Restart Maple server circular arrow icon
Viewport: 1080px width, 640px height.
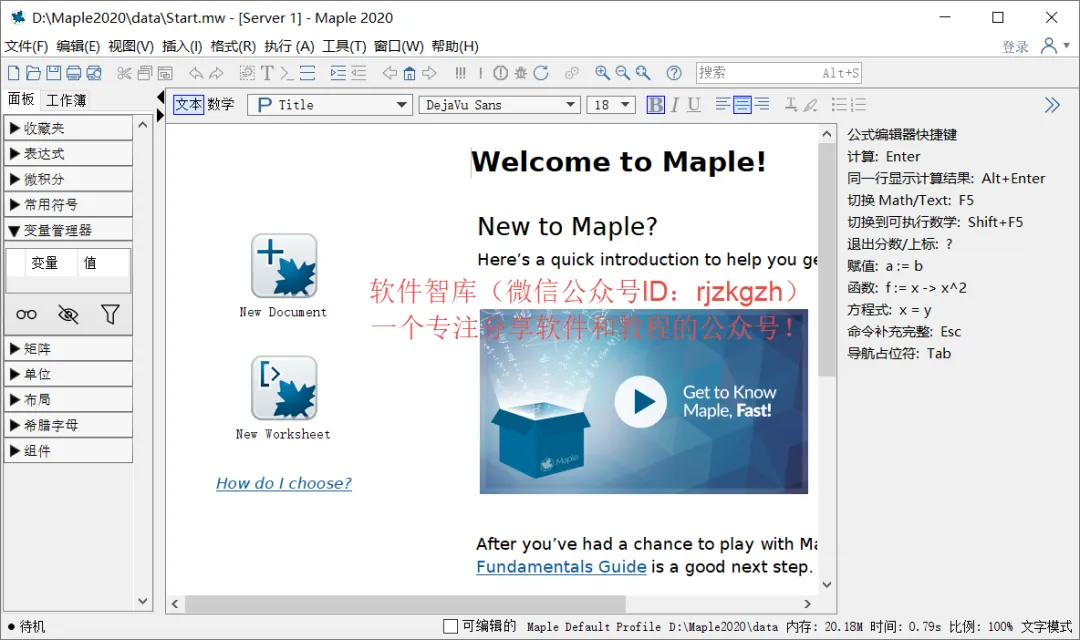tap(541, 73)
